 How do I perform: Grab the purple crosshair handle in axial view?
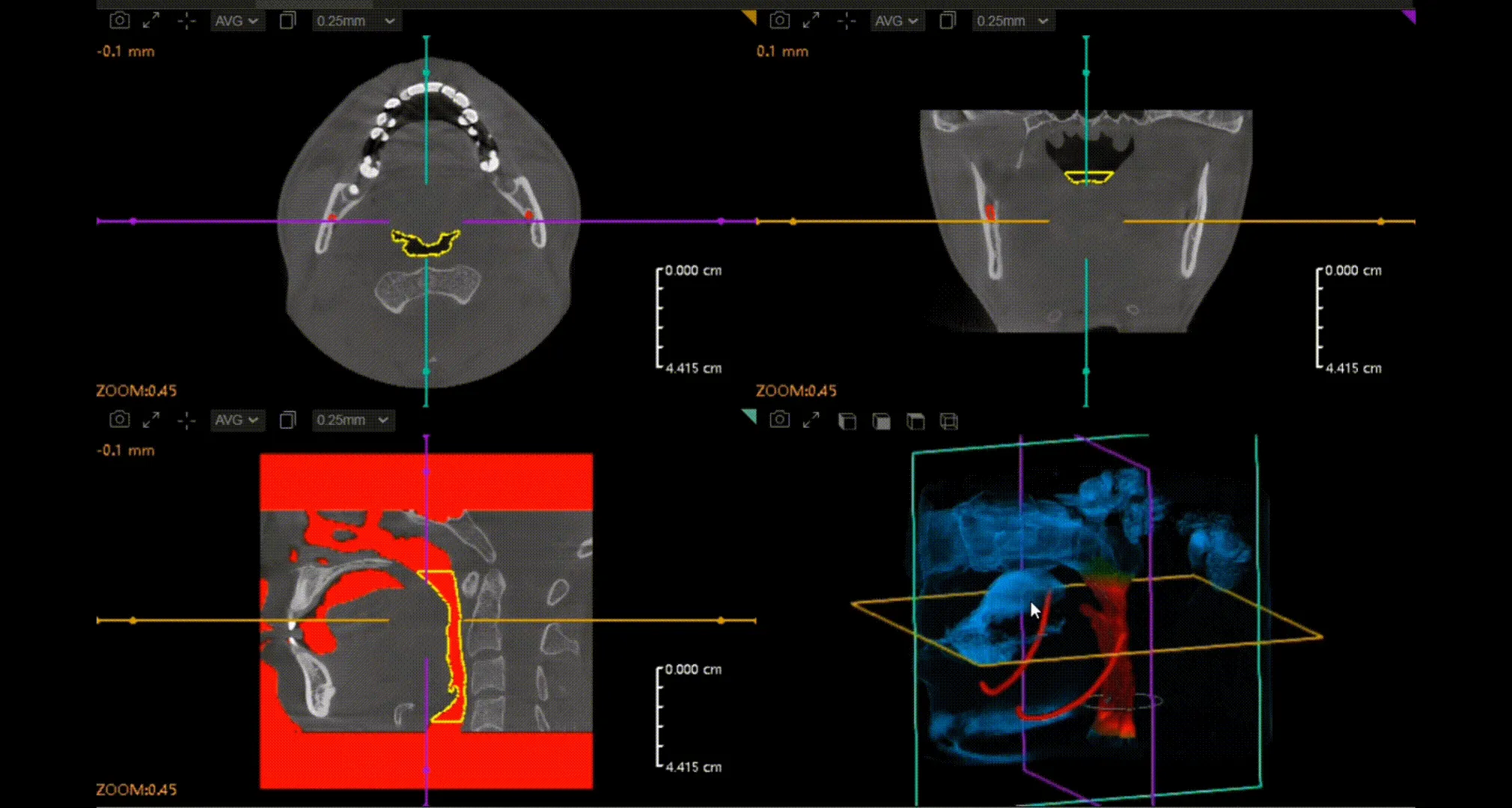click(x=133, y=221)
